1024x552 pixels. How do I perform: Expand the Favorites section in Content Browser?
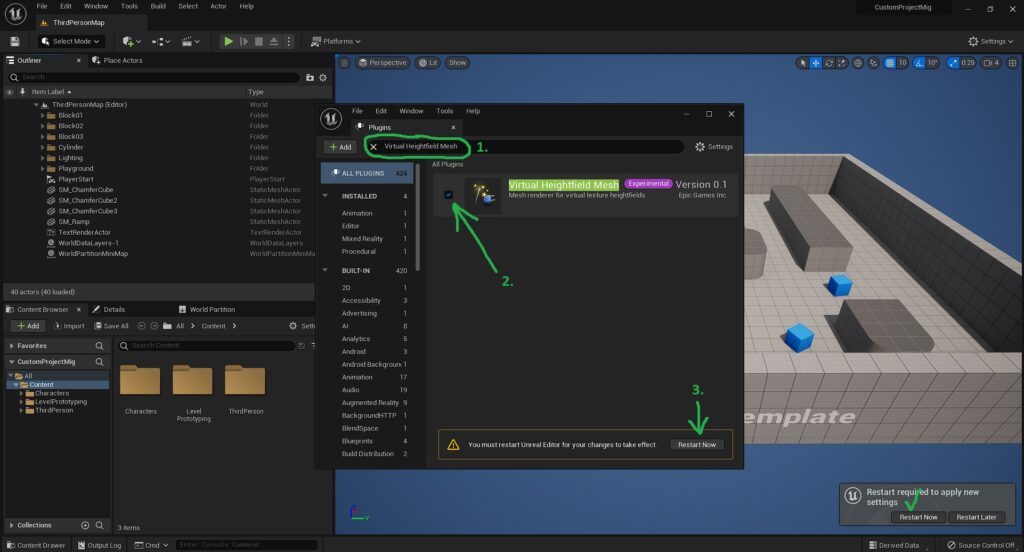click(x=11, y=346)
